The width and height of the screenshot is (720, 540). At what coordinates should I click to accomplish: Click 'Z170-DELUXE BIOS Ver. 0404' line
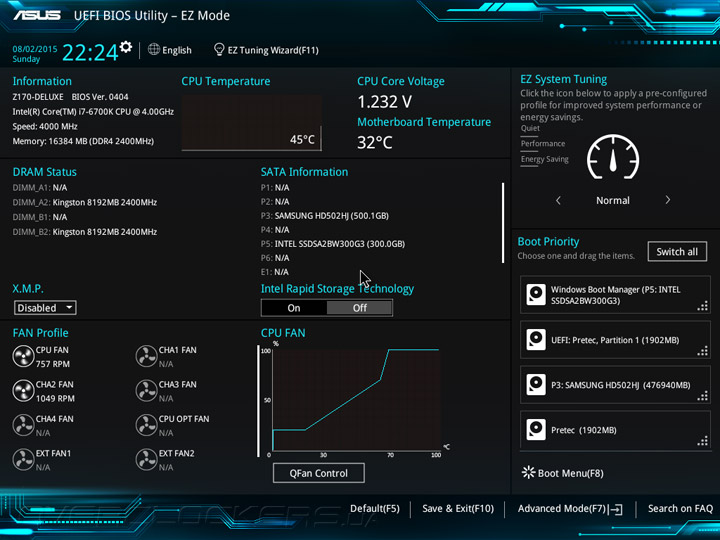point(71,97)
